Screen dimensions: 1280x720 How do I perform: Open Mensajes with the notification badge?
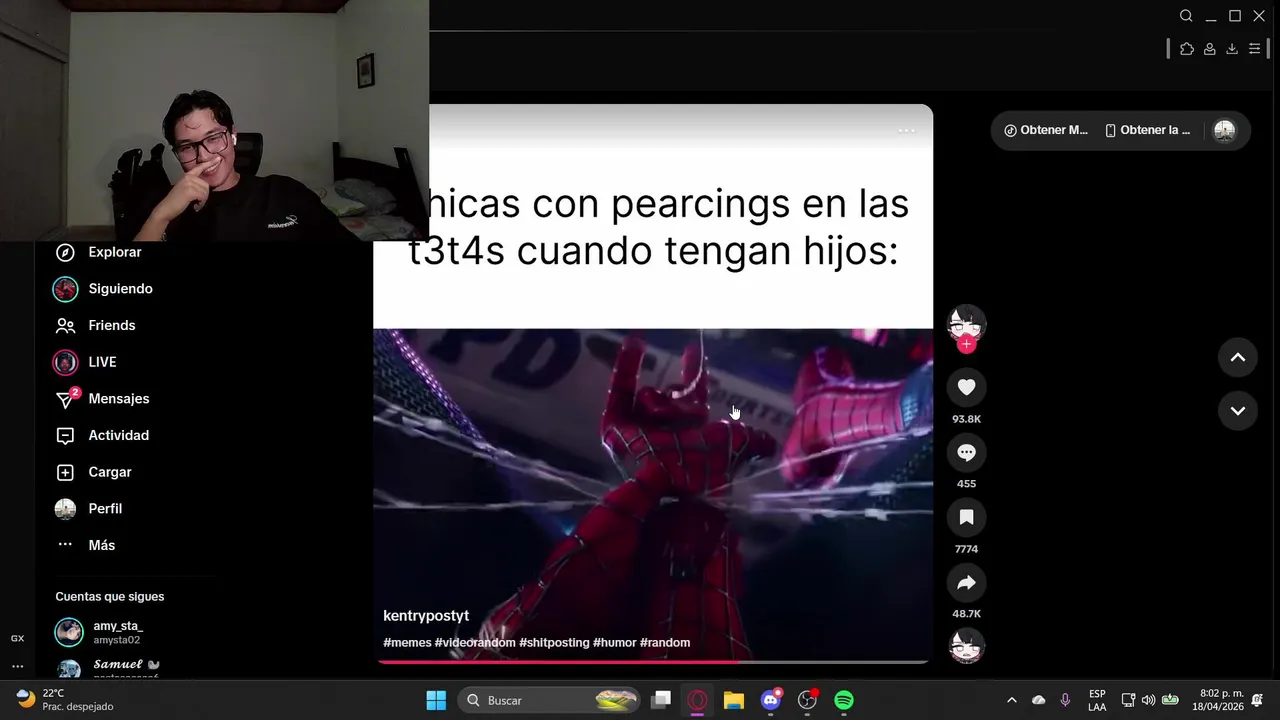click(102, 398)
